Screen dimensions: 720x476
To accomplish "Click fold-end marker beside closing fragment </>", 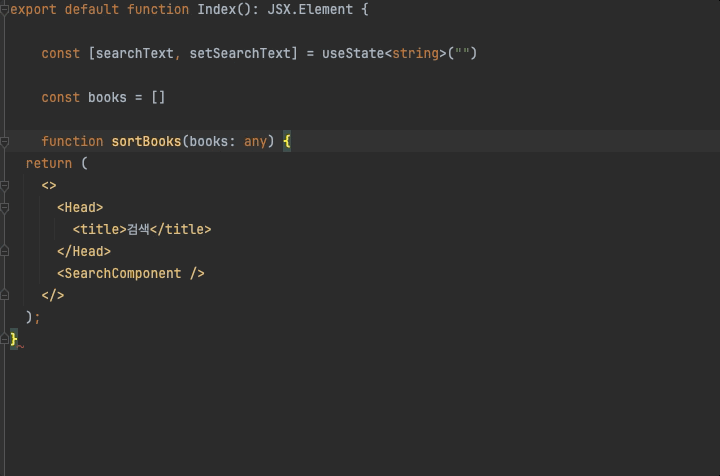I will (5, 295).
